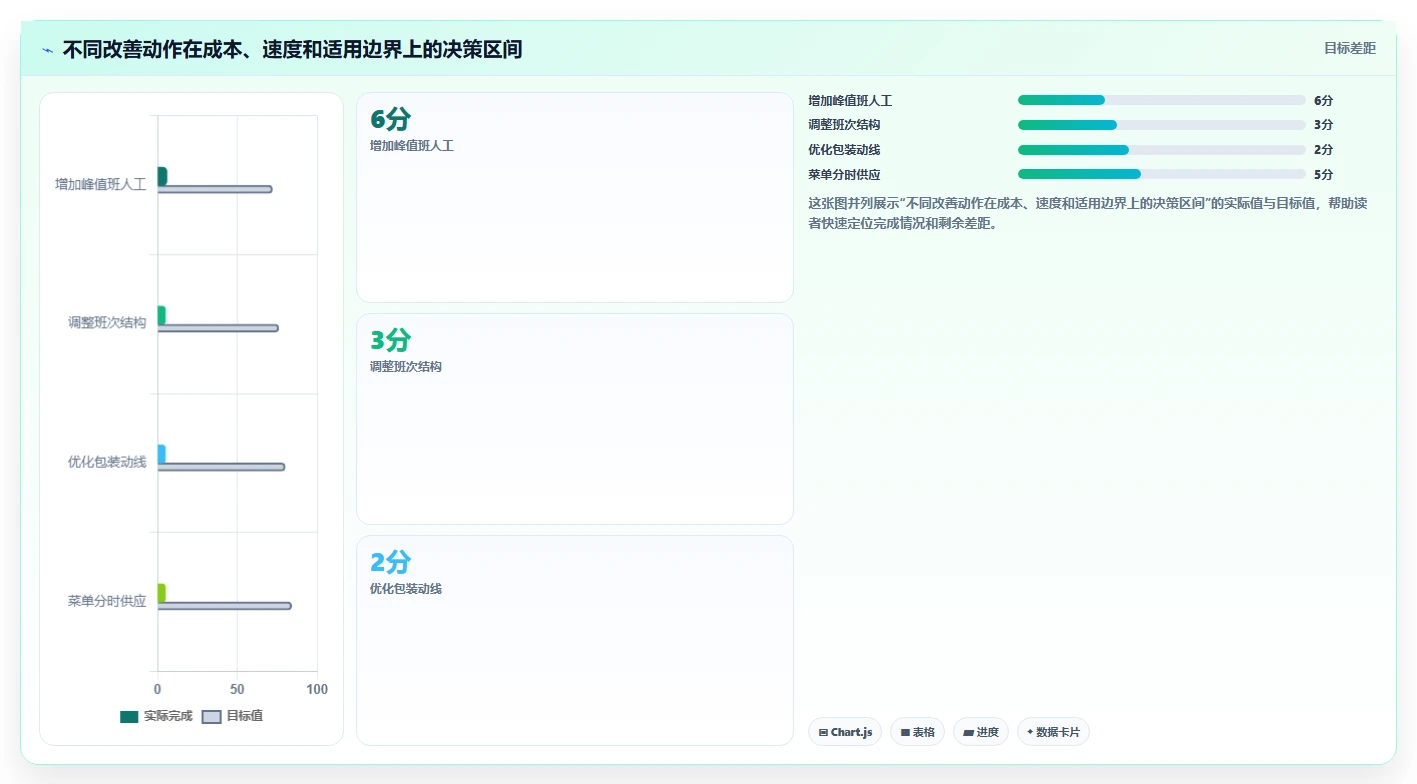
Task: Click the lightning icon beside the title
Action: 48,50
